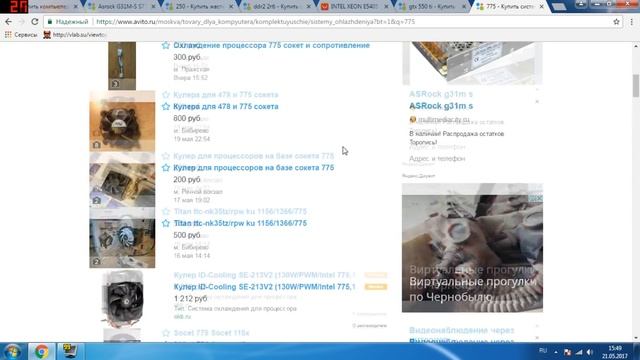The height and width of the screenshot is (360, 640).
Task: Bookmark this page with the star icon
Action: pyautogui.click(x=616, y=22)
